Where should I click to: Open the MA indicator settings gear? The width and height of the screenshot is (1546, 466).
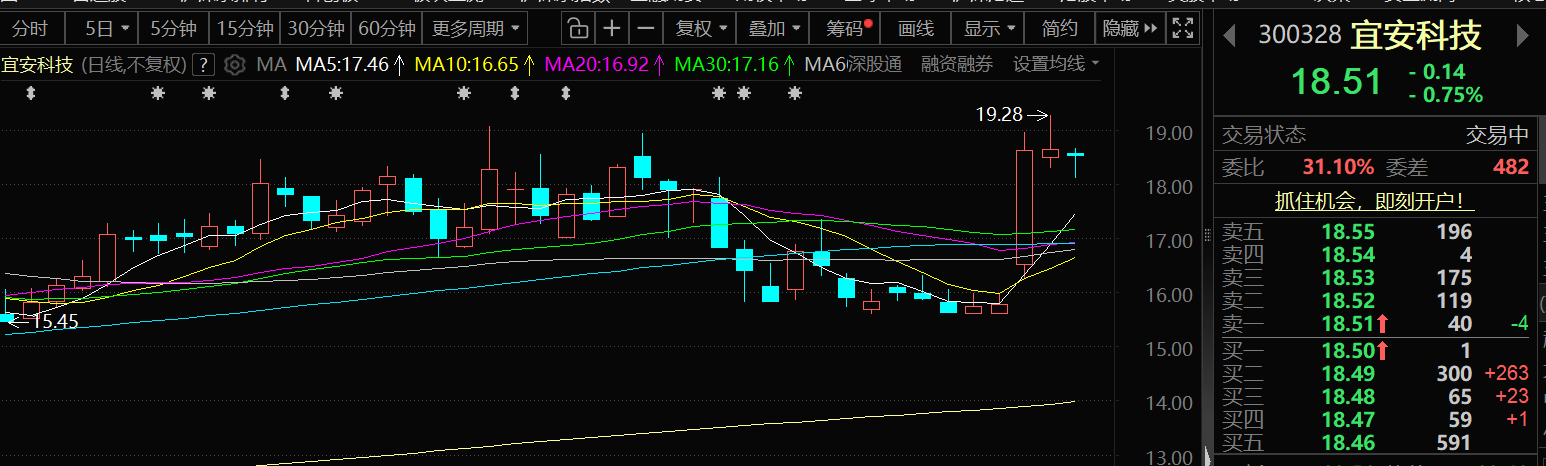coord(235,65)
